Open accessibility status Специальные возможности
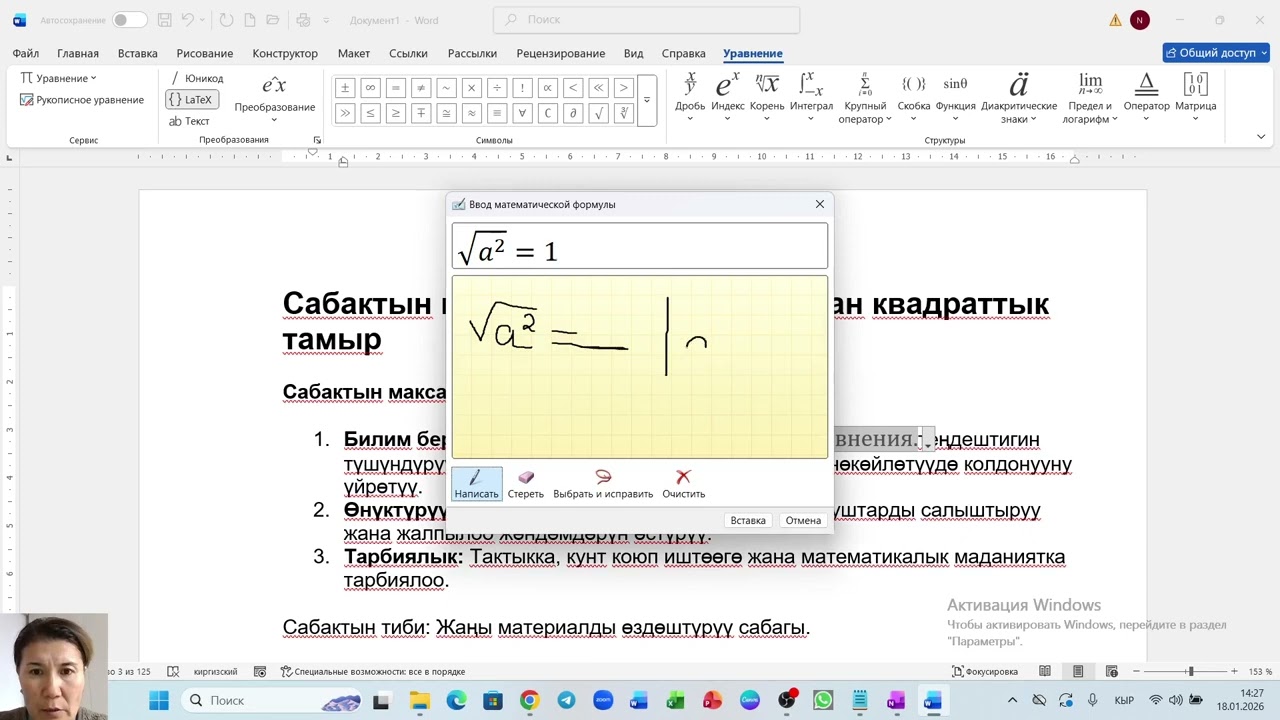 click(372, 671)
